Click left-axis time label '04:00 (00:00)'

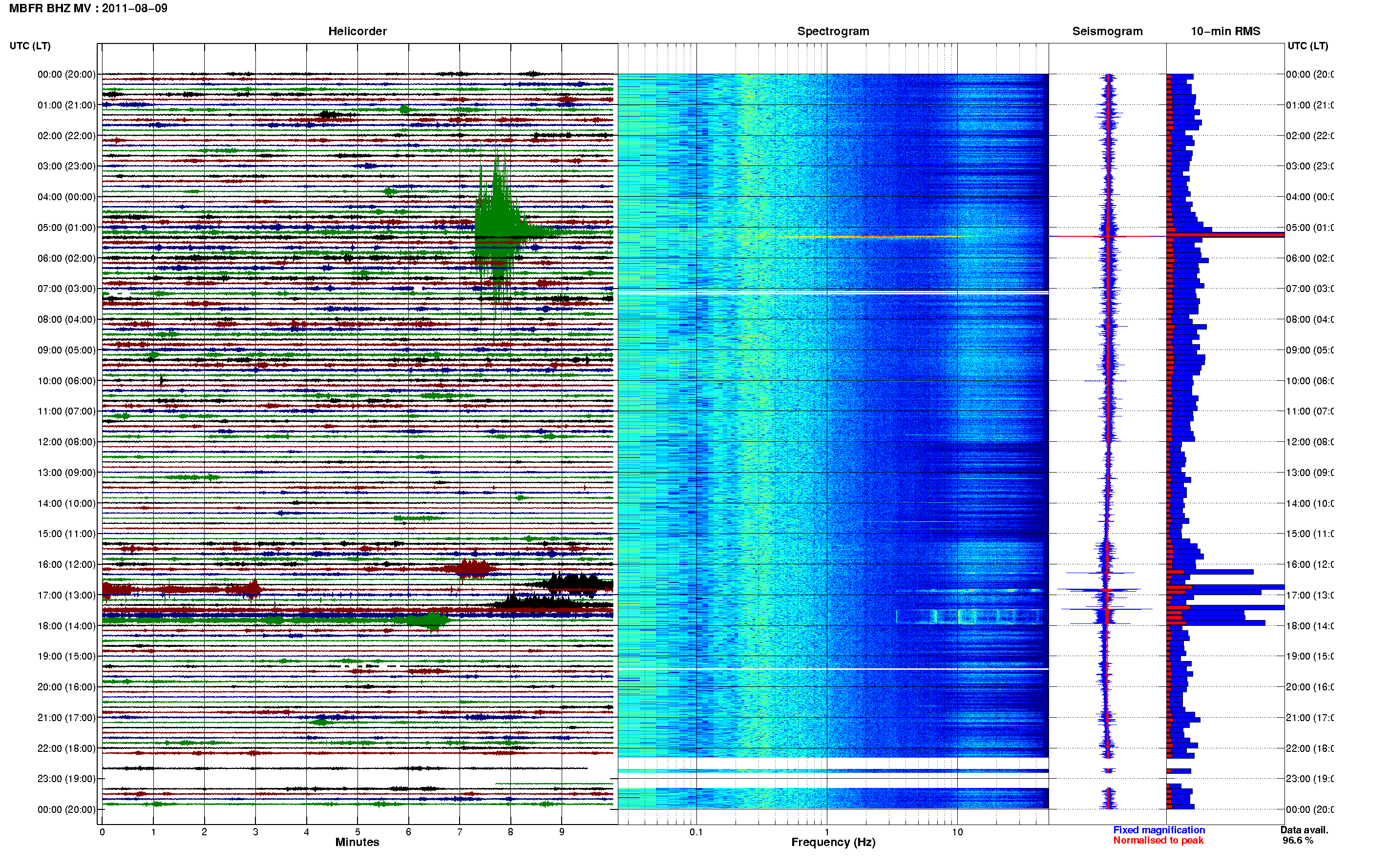[66, 197]
